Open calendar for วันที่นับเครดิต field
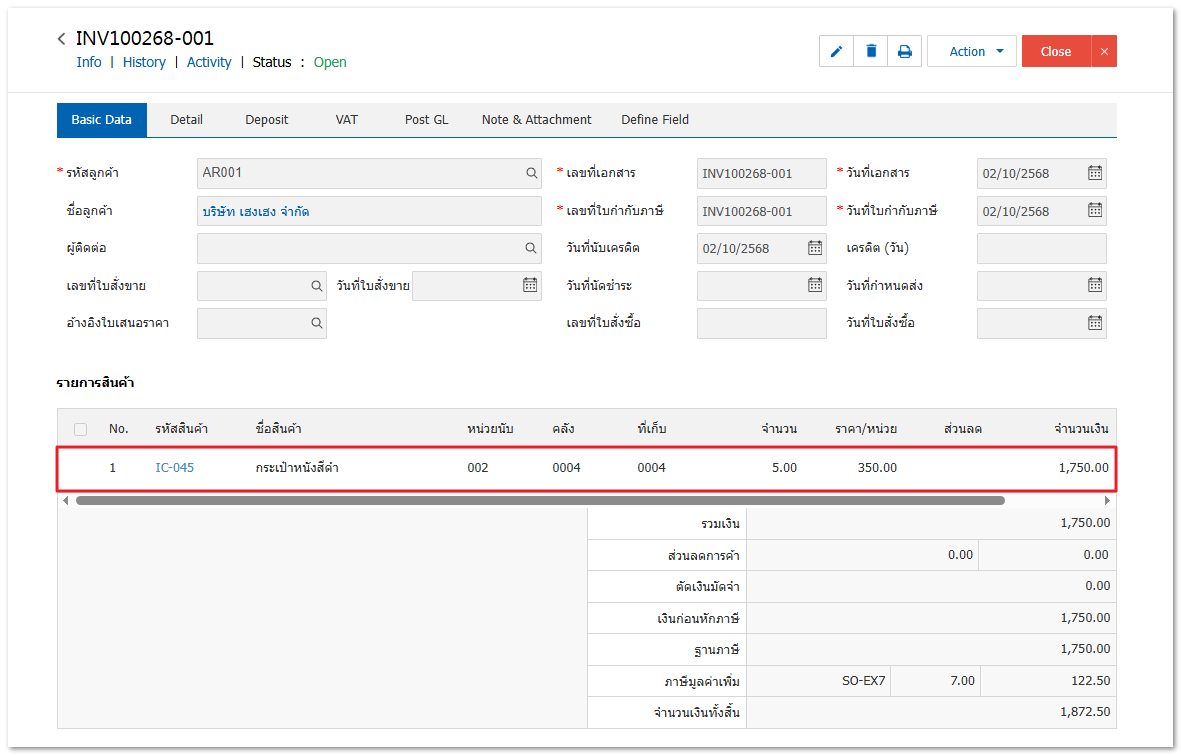The image size is (1181, 755). pos(815,248)
